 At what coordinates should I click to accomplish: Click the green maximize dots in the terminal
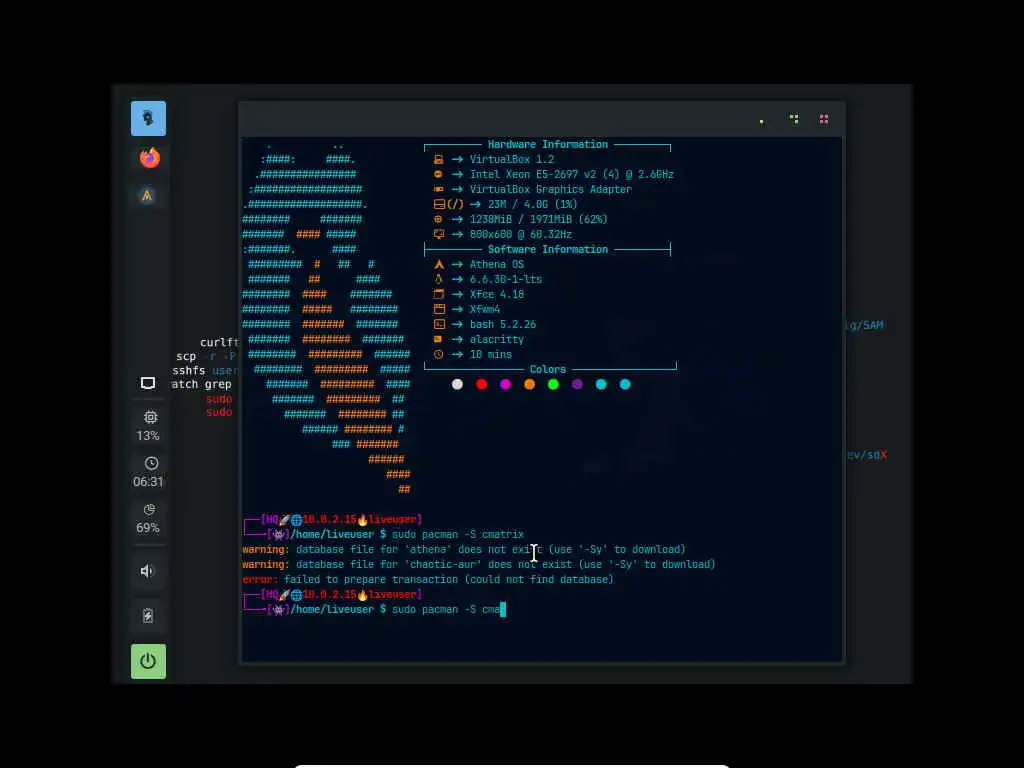(794, 119)
